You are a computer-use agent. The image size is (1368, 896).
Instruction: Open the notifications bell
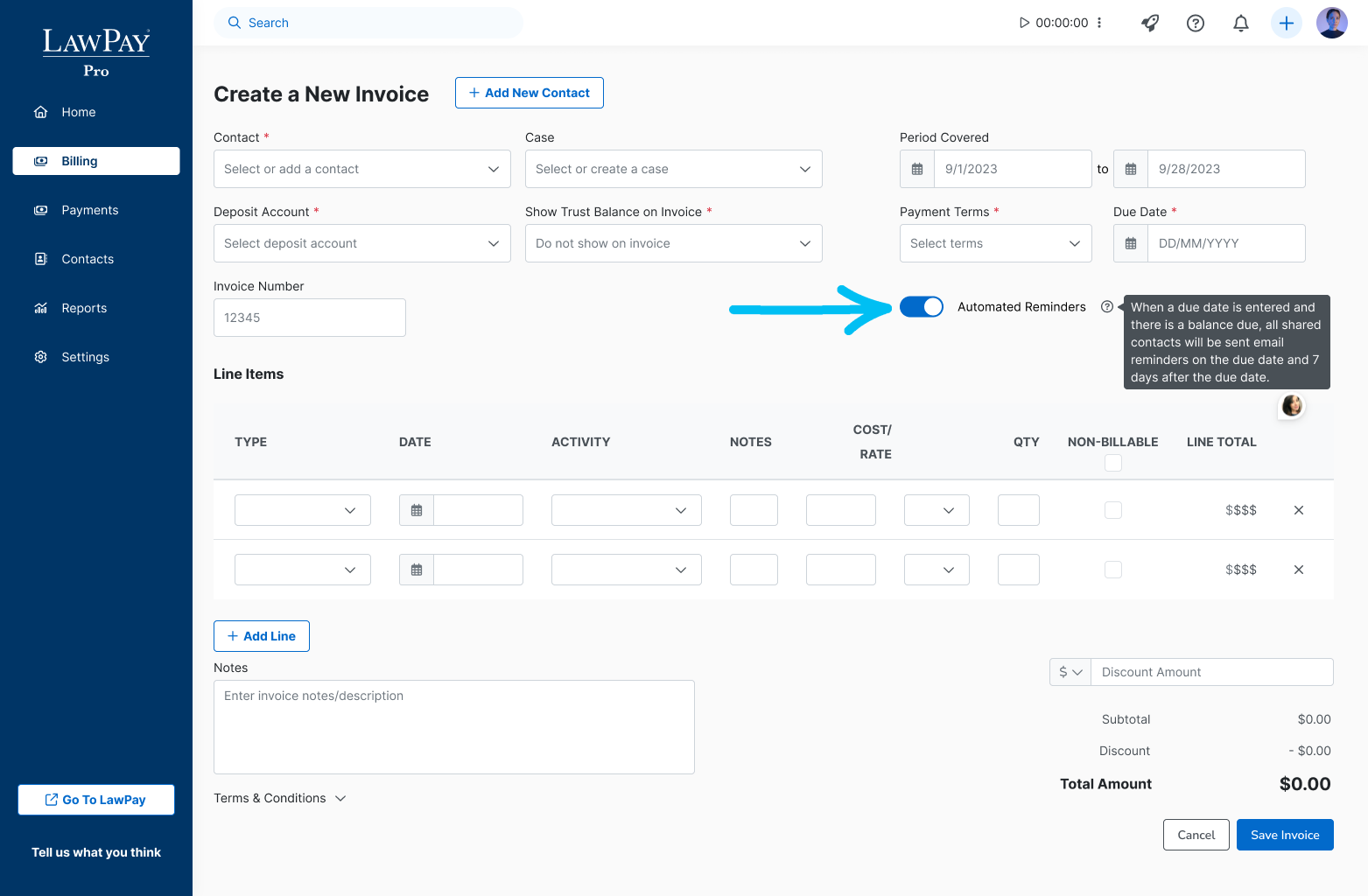point(1240,23)
